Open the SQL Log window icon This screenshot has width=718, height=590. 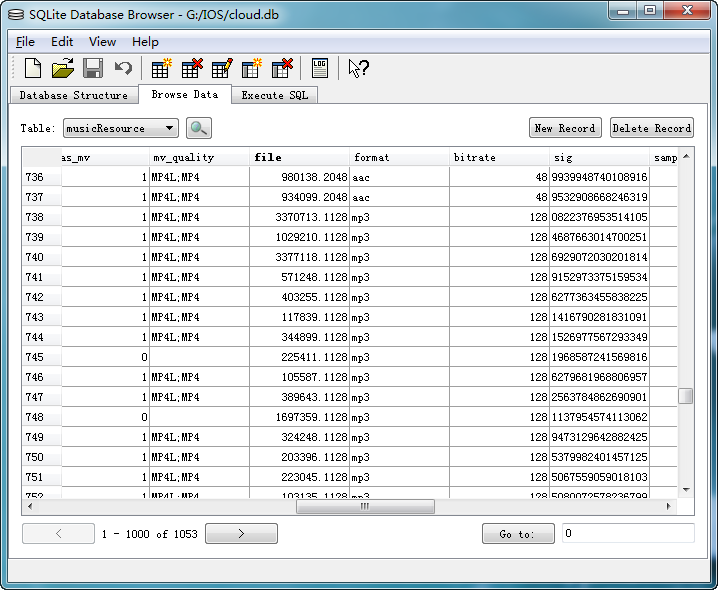pyautogui.click(x=319, y=68)
